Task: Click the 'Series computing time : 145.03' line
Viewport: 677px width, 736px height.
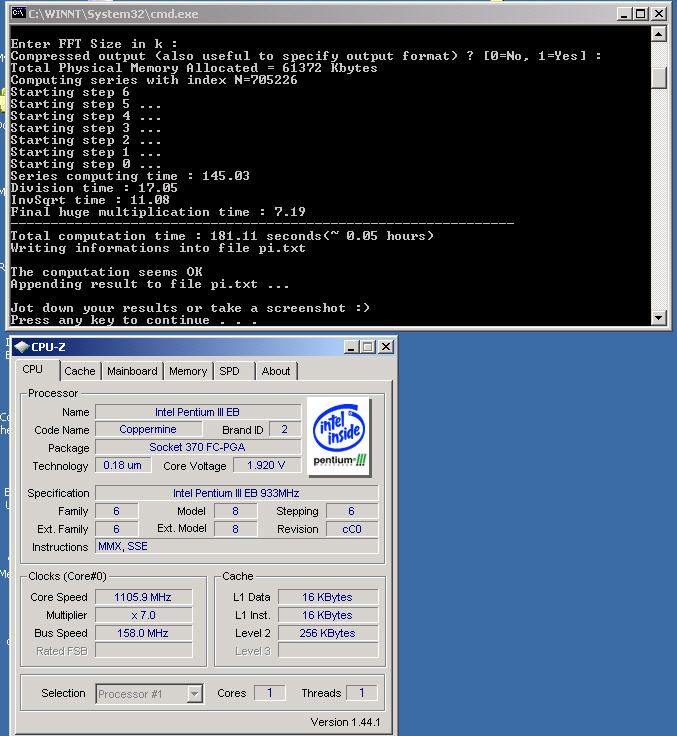Action: (x=130, y=176)
